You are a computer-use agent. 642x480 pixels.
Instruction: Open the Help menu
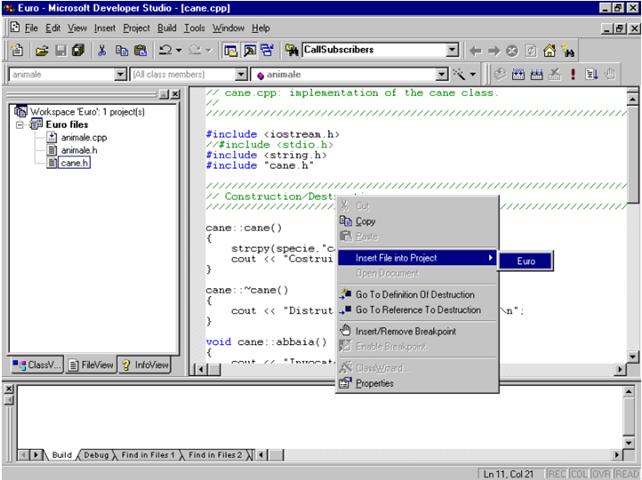260,28
